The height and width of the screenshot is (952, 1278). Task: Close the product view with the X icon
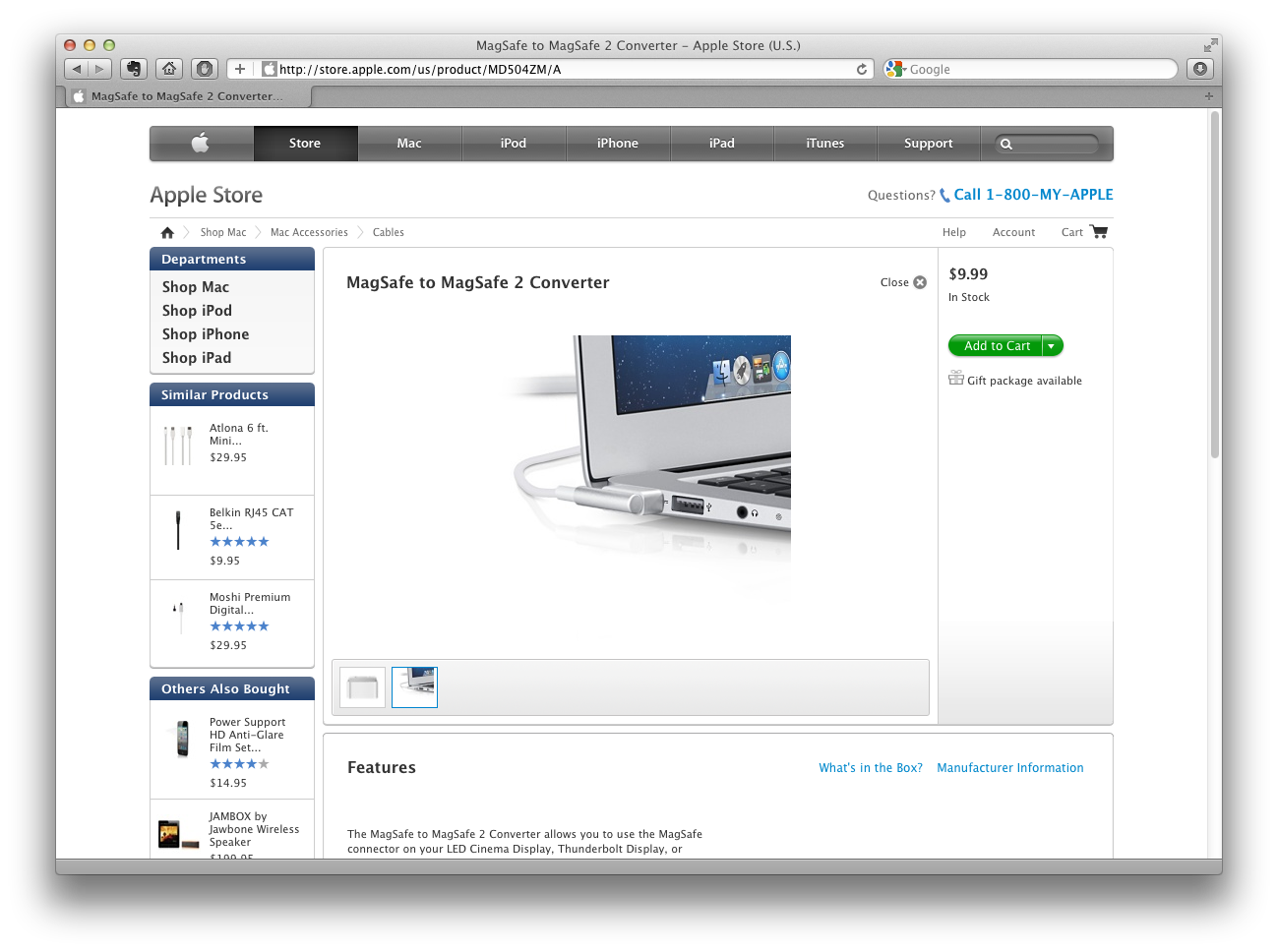coord(920,282)
